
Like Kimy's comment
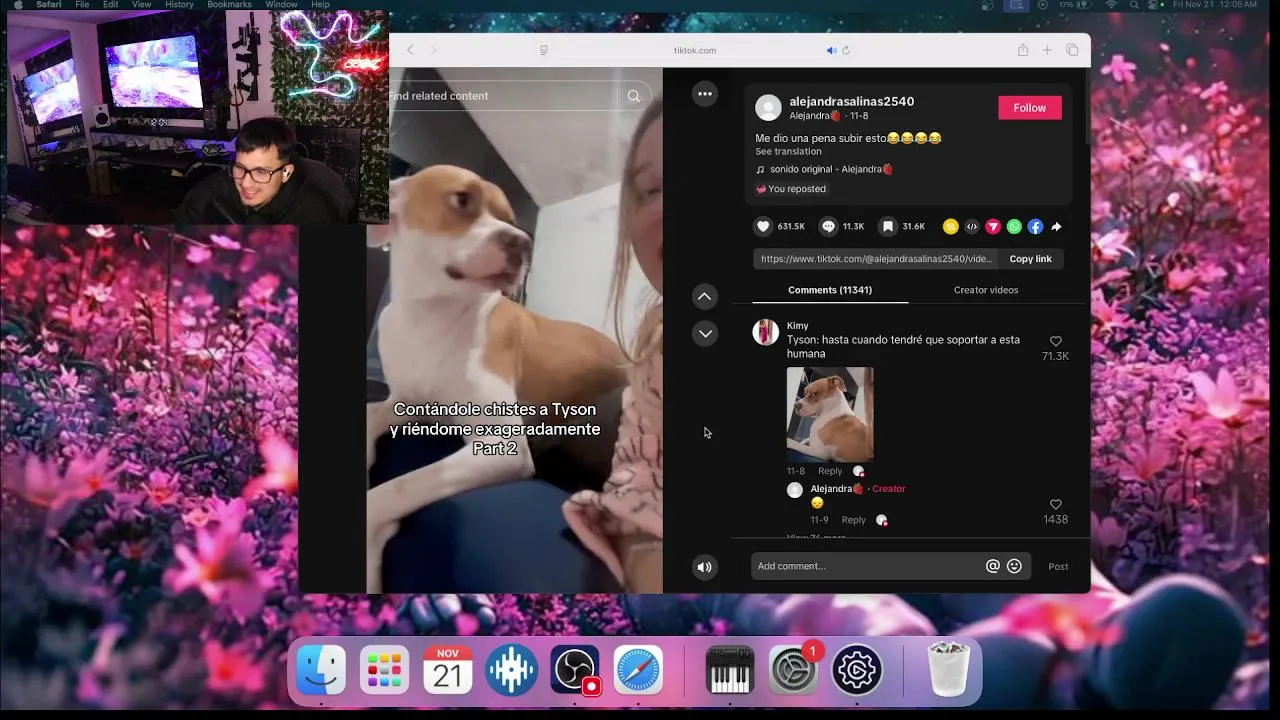(x=1055, y=341)
